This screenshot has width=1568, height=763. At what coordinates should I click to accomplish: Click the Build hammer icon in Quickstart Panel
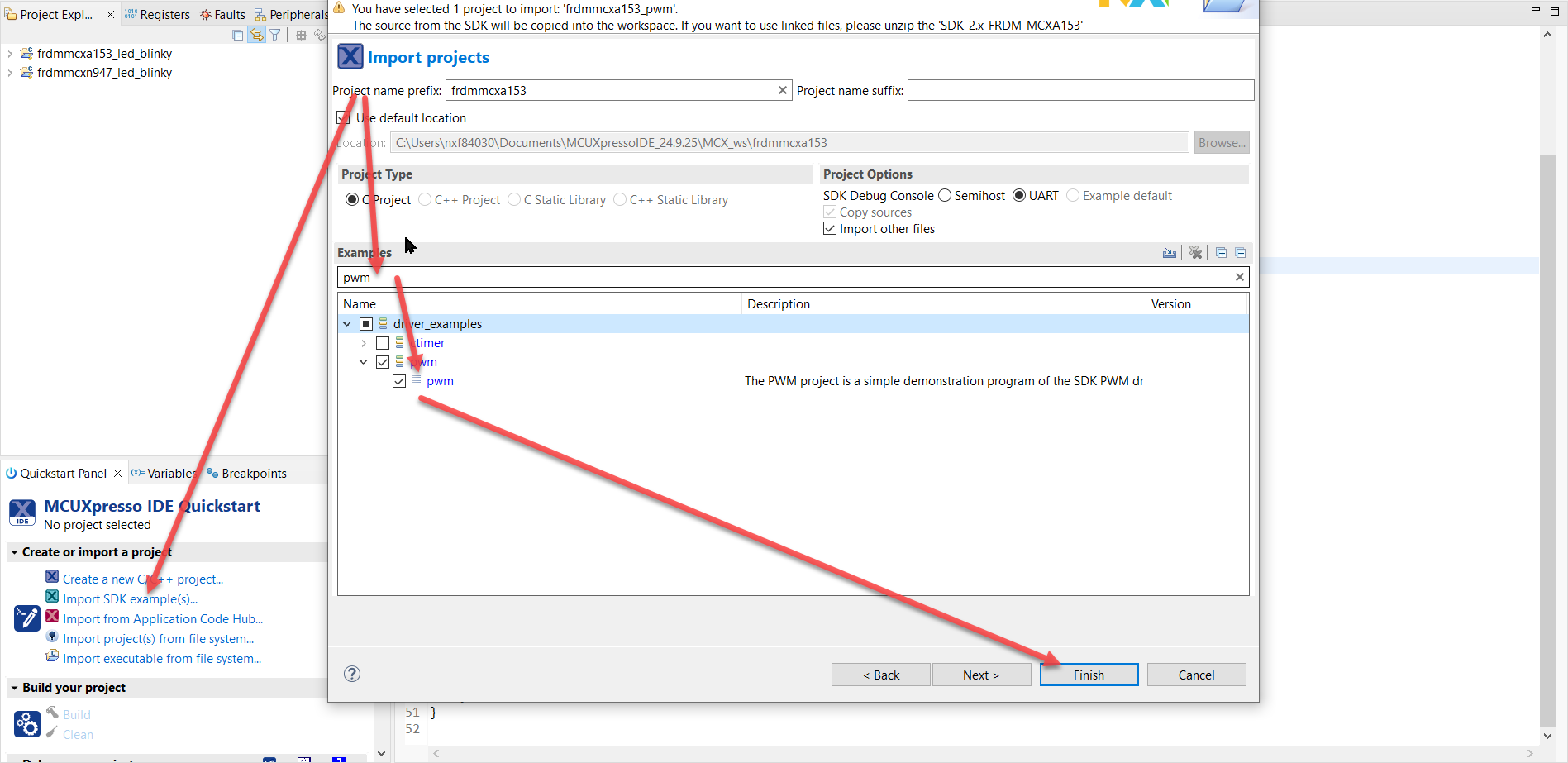click(x=53, y=713)
